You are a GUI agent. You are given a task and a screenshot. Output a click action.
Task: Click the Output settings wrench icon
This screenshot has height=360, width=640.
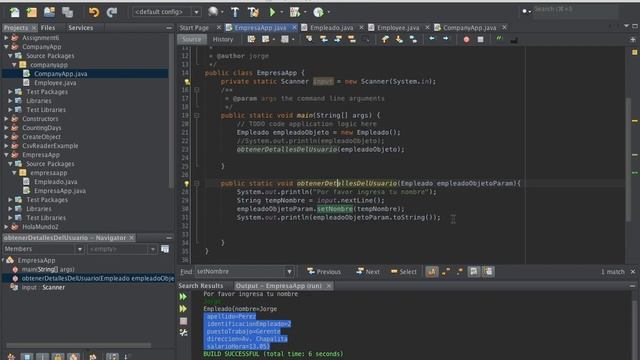pos(183,333)
